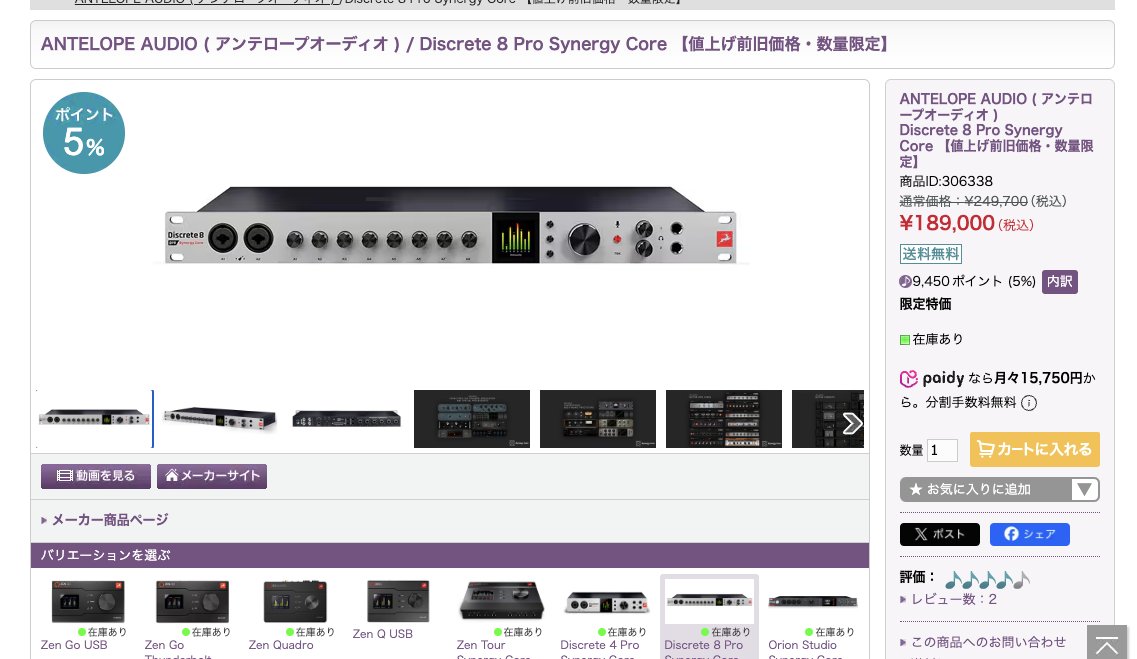Click the X icon to post product
This screenshot has width=1137, height=659.
click(922, 533)
